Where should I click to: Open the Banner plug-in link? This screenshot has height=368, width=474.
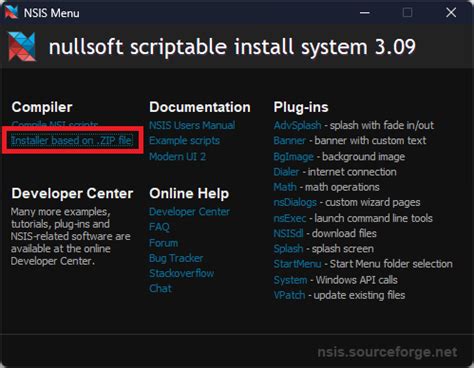point(289,140)
